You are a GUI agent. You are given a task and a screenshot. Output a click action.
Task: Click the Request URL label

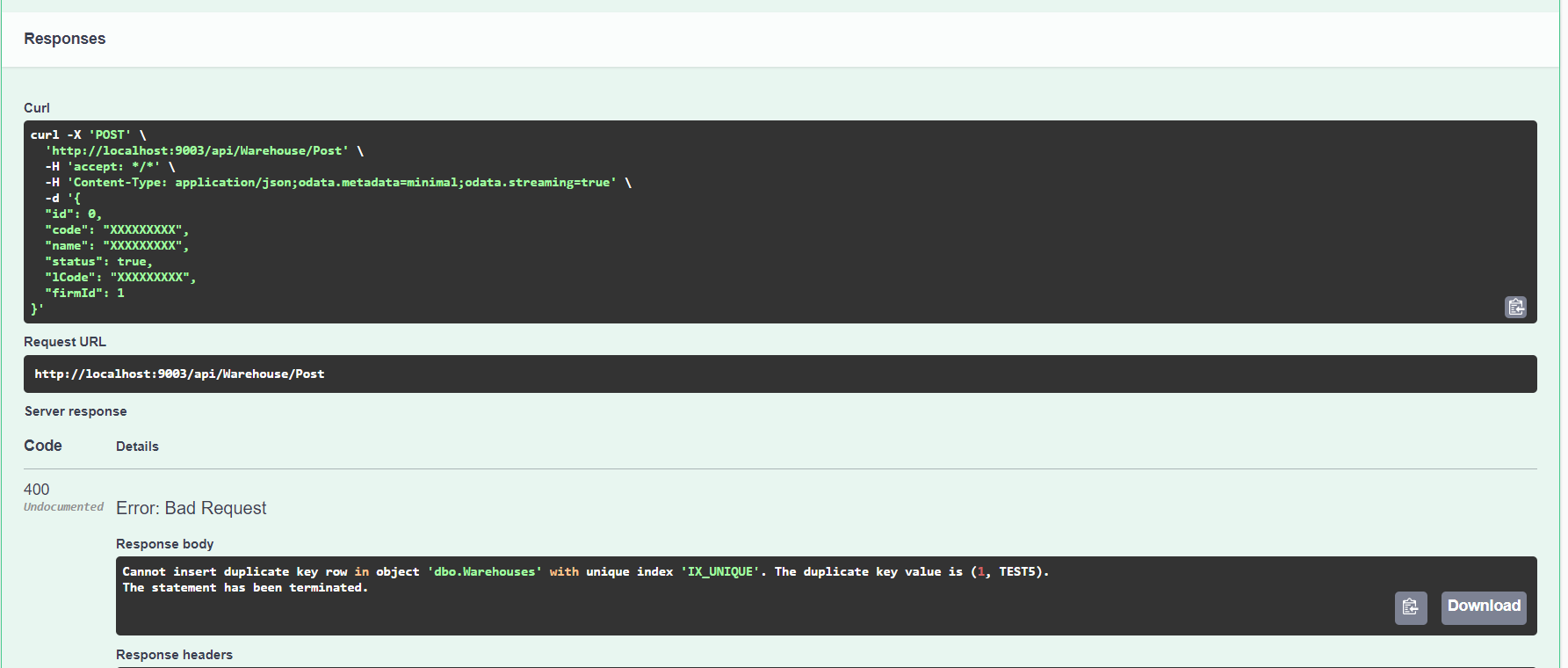(x=65, y=342)
